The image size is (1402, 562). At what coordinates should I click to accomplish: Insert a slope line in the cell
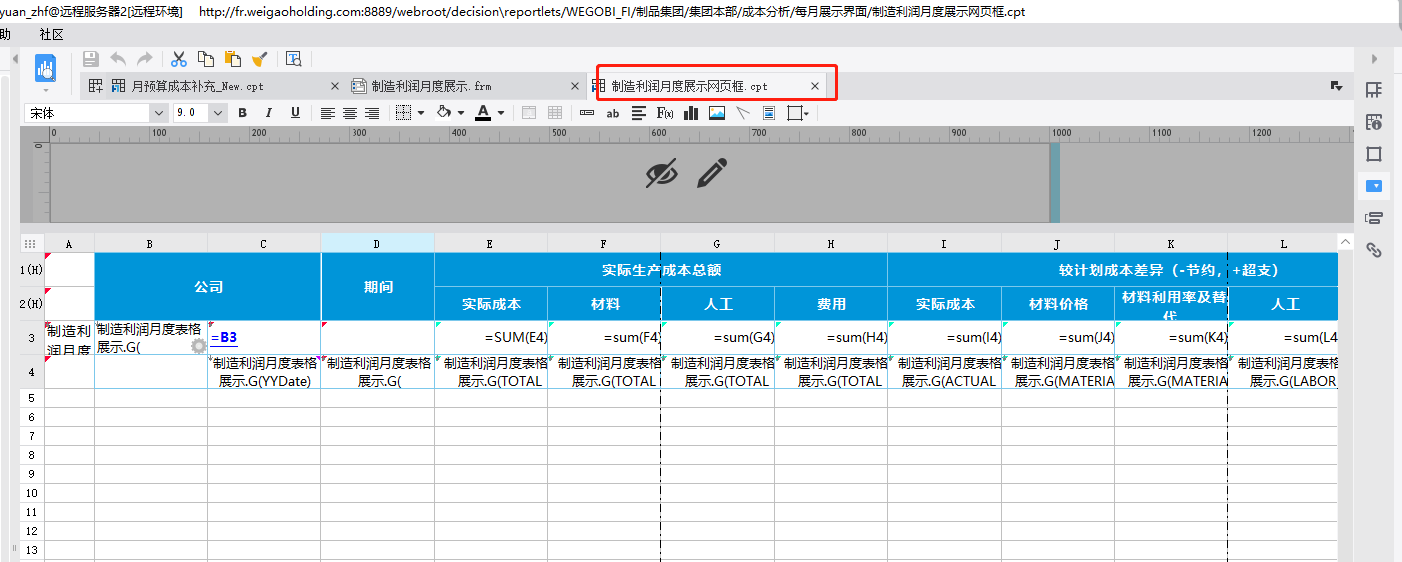point(743,113)
